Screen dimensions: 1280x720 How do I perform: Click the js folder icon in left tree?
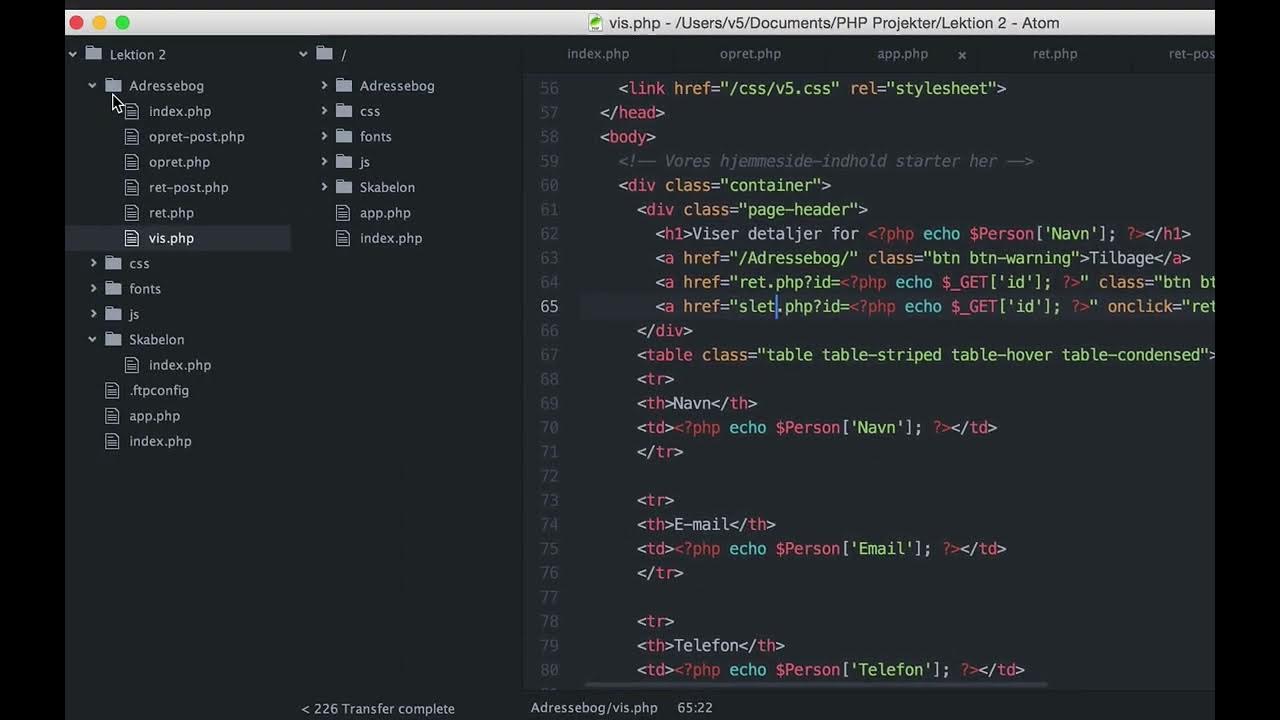coord(114,314)
